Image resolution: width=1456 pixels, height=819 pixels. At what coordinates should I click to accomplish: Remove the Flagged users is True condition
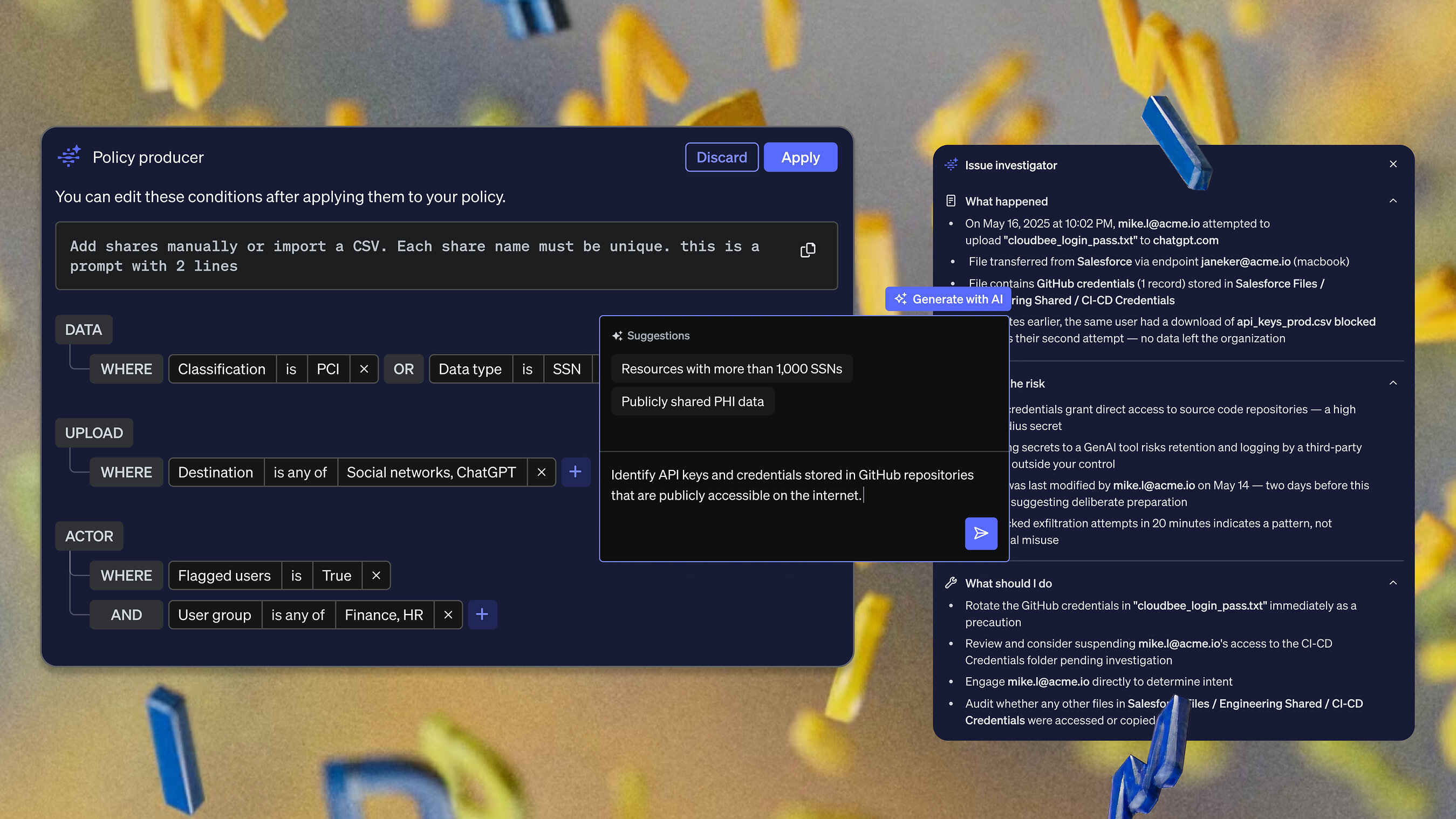377,575
